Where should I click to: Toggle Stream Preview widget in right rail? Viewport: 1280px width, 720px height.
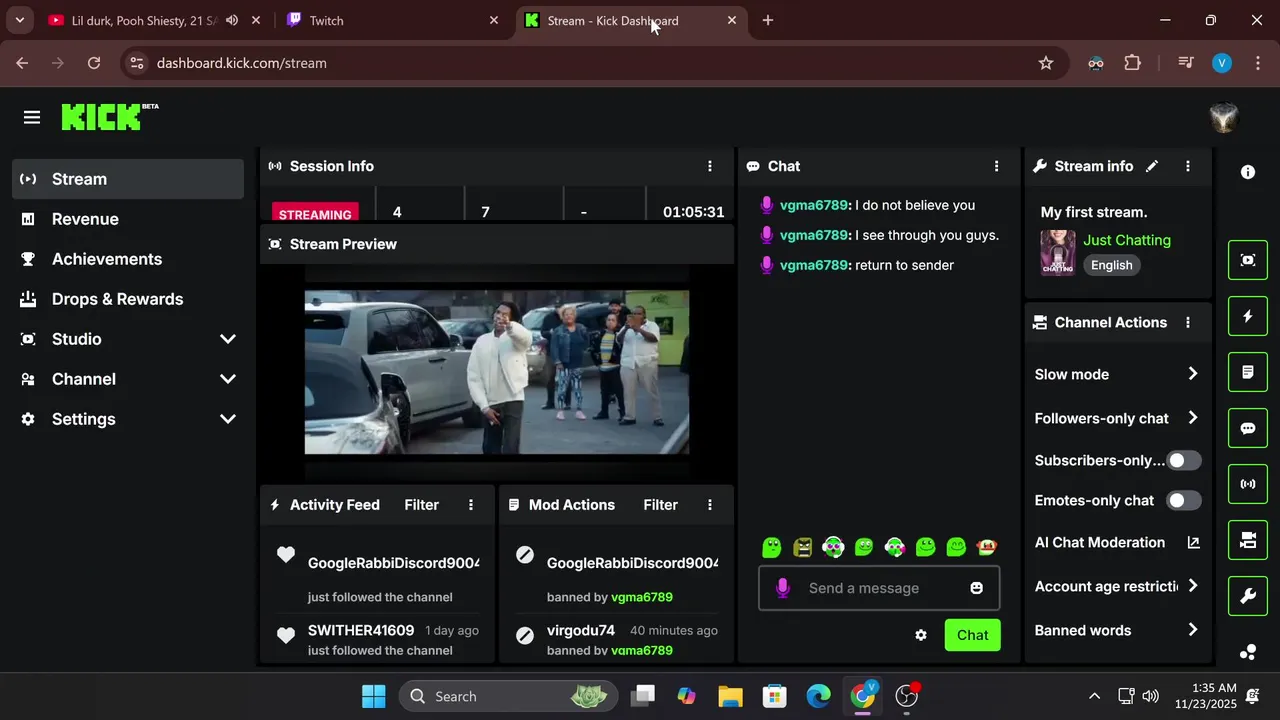1248,260
